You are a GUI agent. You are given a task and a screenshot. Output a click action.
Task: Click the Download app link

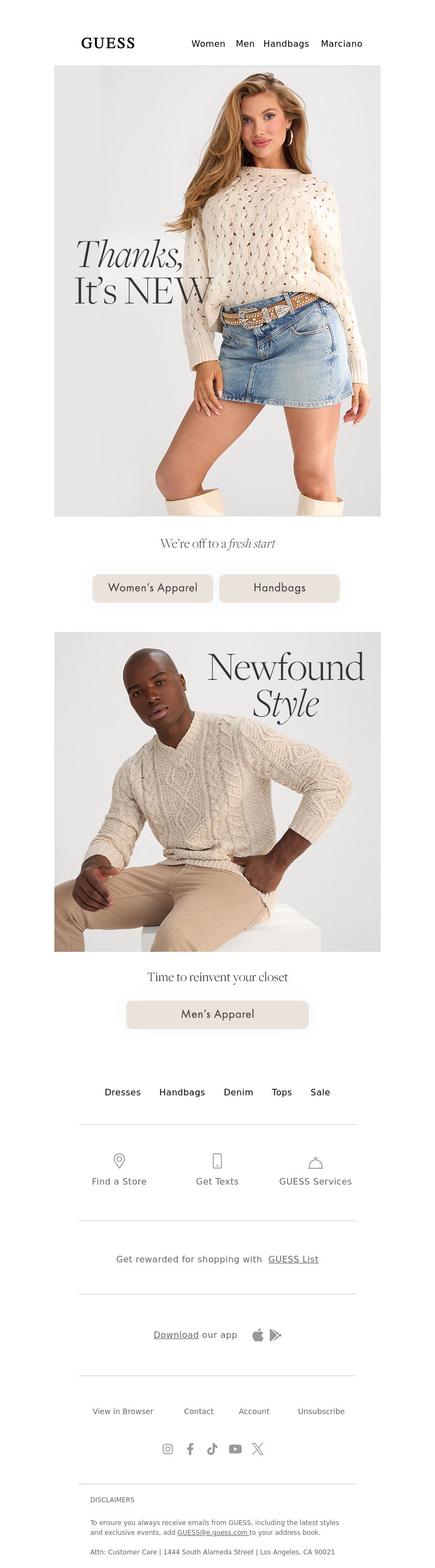click(176, 1335)
